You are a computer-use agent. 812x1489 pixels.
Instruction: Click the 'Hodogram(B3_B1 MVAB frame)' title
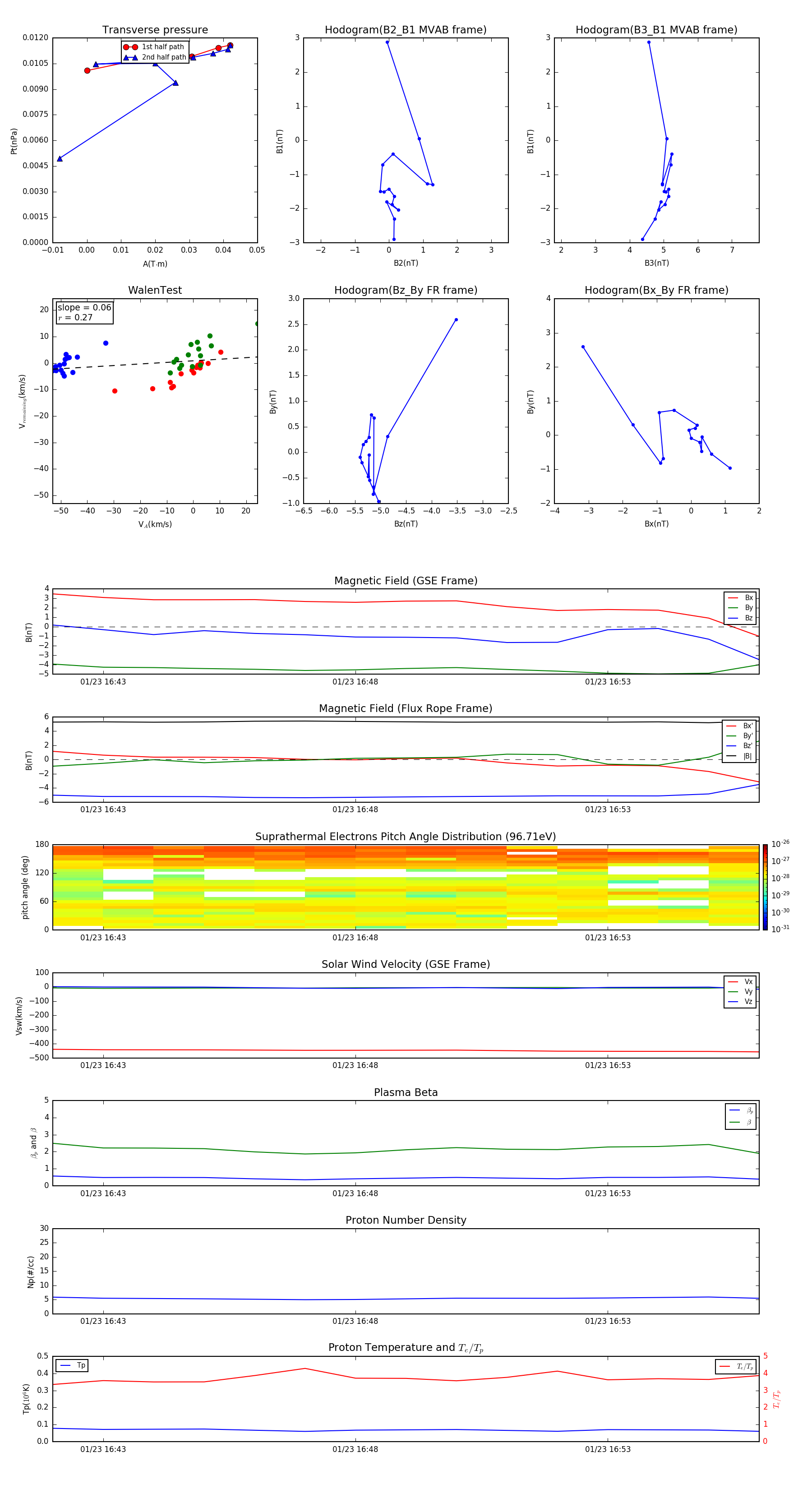[656, 30]
